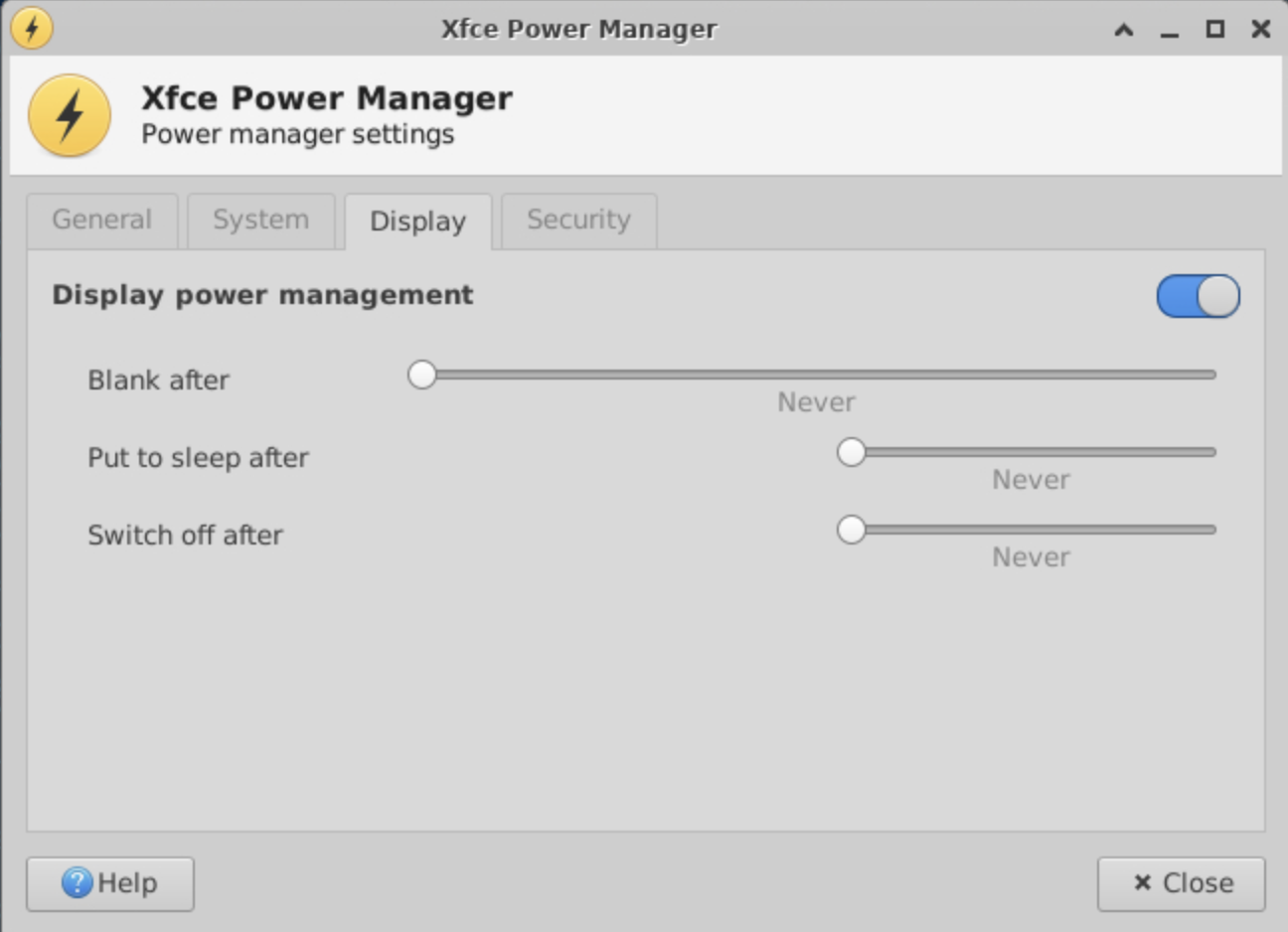
Task: Go to the Security tab
Action: point(578,220)
